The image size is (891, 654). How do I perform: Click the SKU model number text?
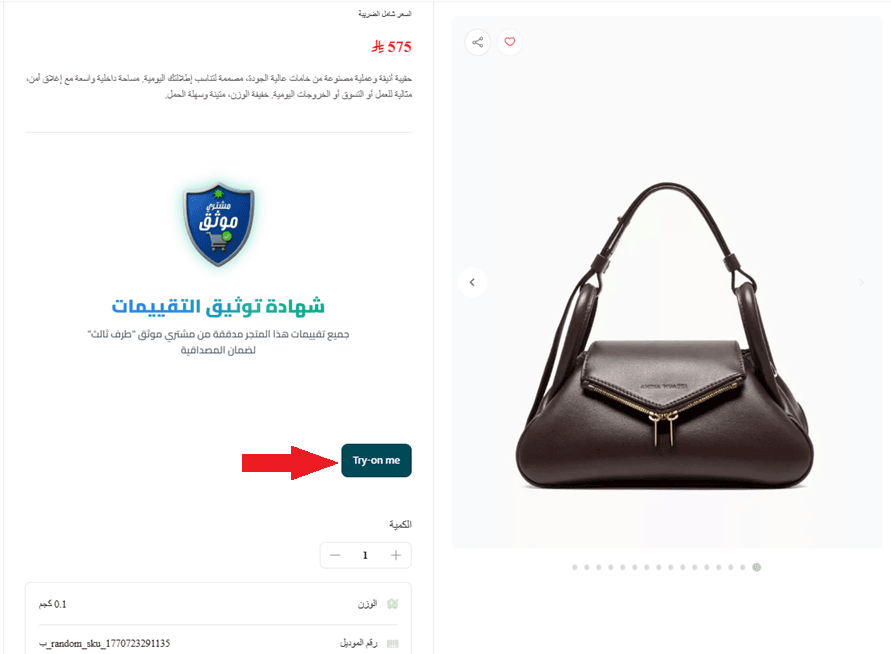pyautogui.click(x=105, y=644)
